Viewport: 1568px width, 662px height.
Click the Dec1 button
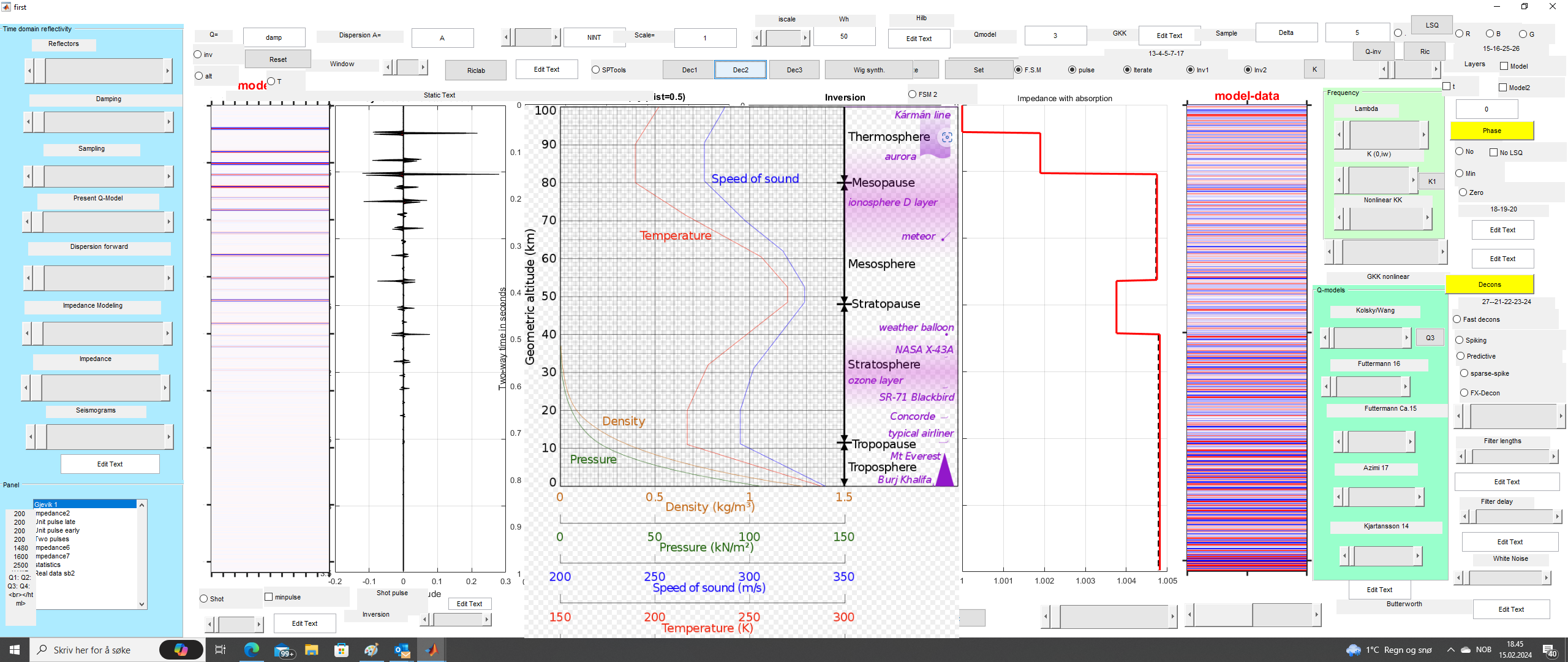pos(689,70)
